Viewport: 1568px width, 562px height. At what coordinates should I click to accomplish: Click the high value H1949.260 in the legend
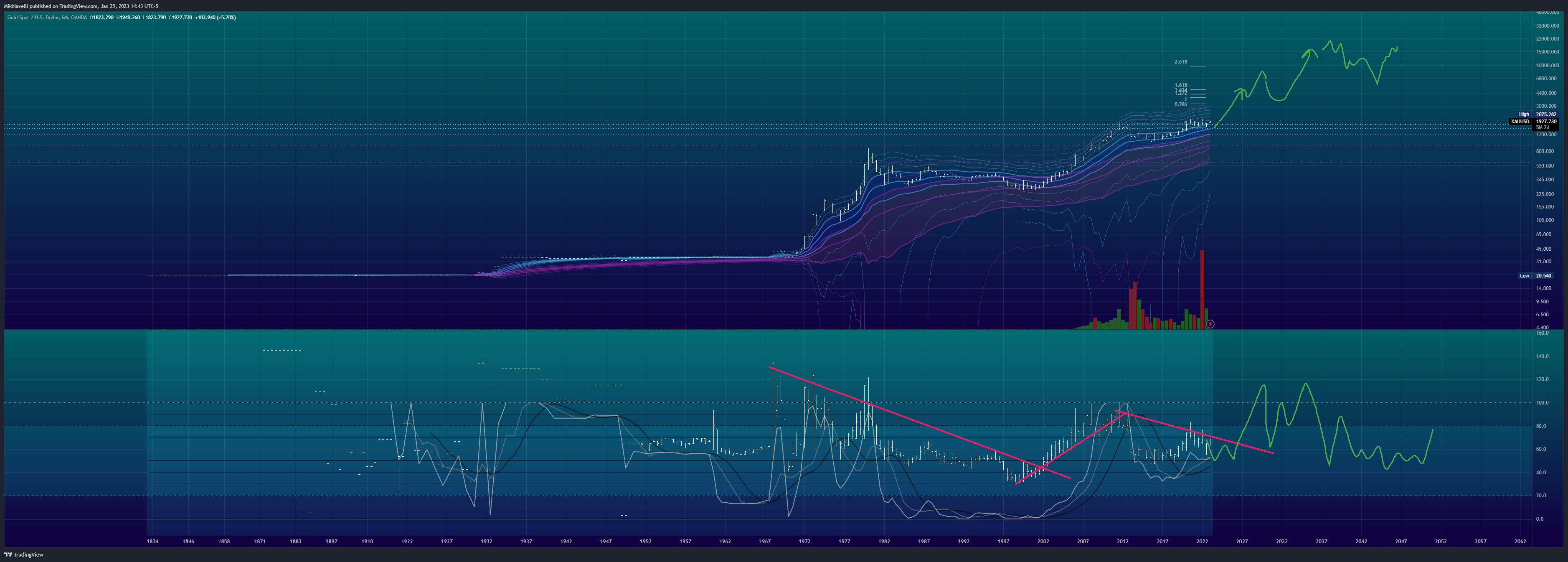pos(128,18)
